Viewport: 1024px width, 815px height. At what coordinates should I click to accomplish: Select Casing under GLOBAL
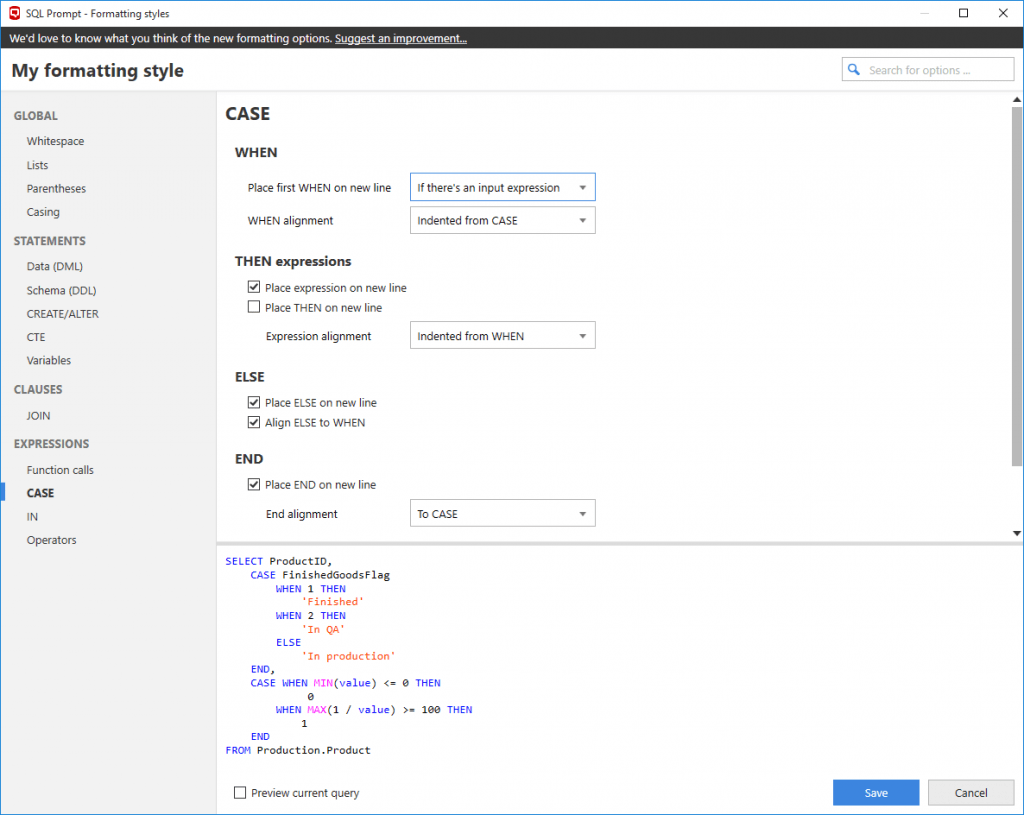coord(42,211)
